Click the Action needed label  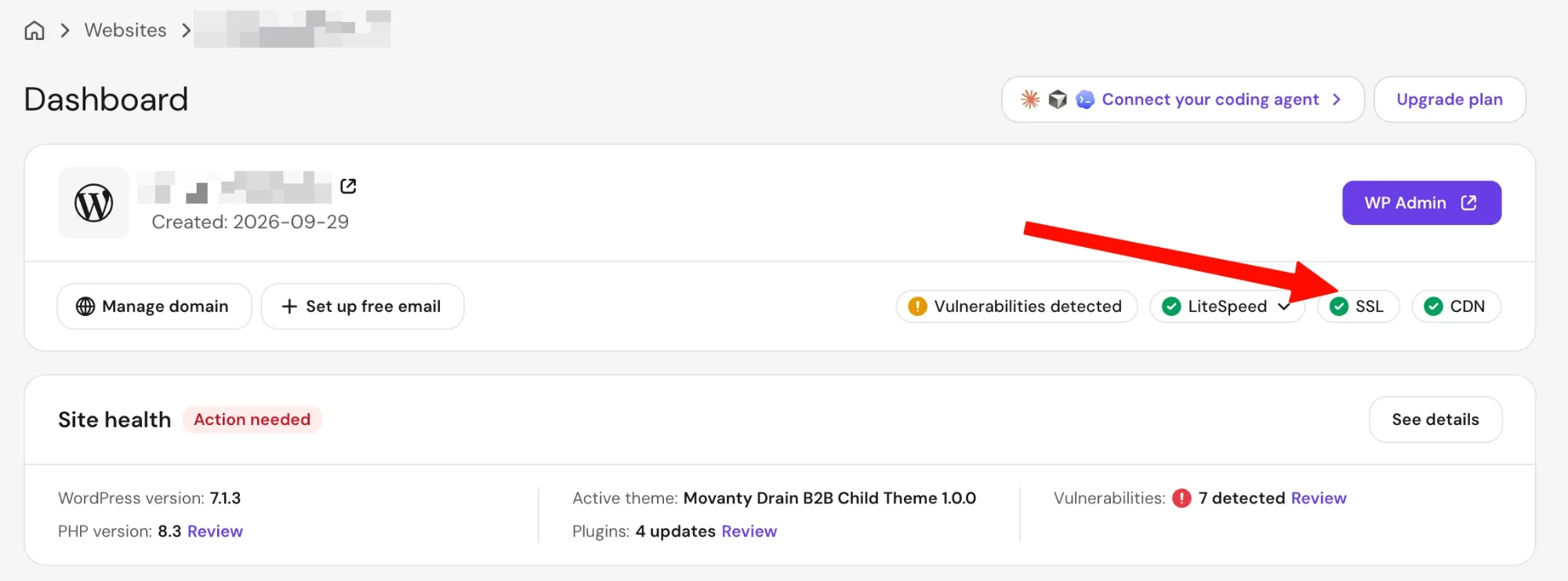click(252, 419)
